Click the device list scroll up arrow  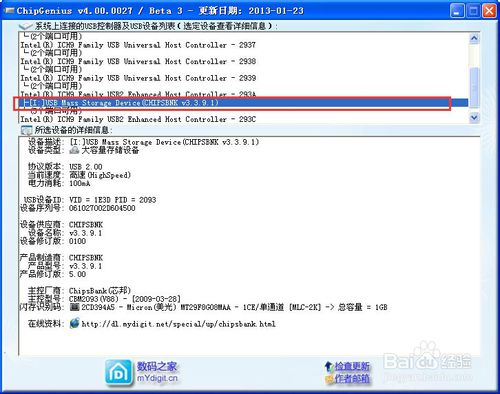474,38
